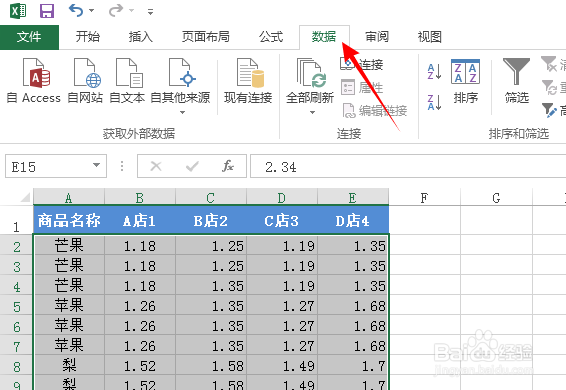Click the insert function fx button

coord(228,166)
